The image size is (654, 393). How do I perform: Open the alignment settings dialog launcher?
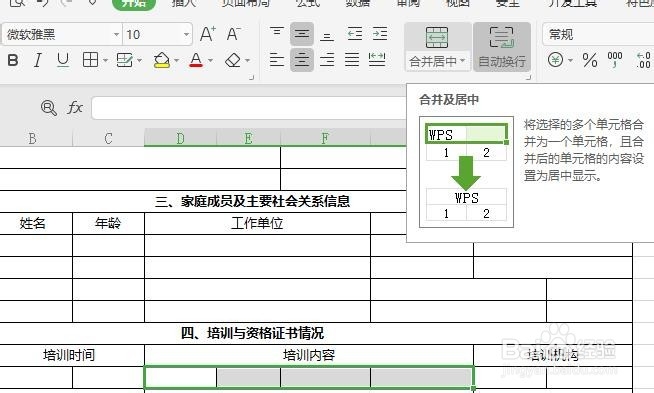(528, 78)
